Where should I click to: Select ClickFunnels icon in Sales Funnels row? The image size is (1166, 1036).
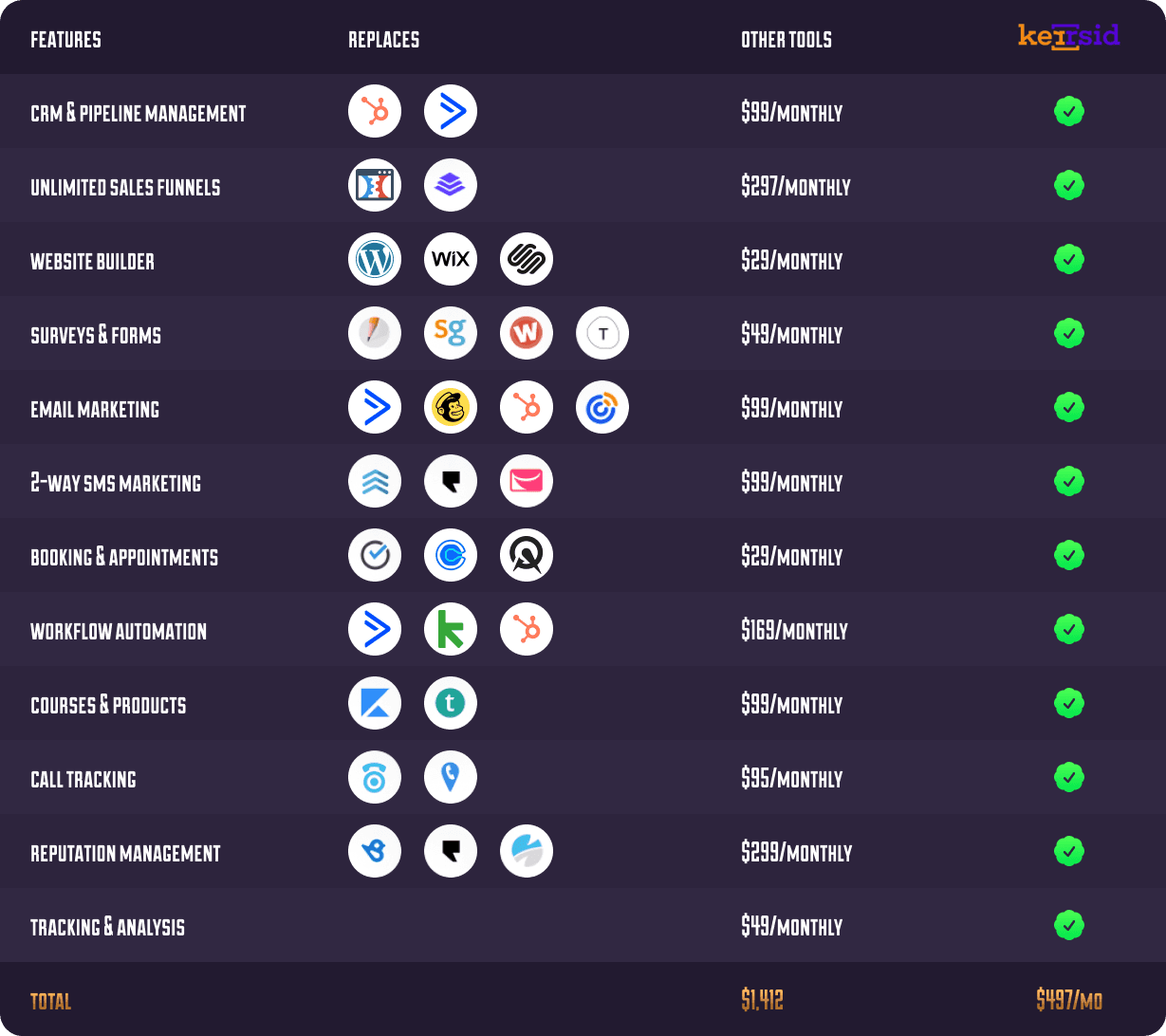[x=375, y=185]
